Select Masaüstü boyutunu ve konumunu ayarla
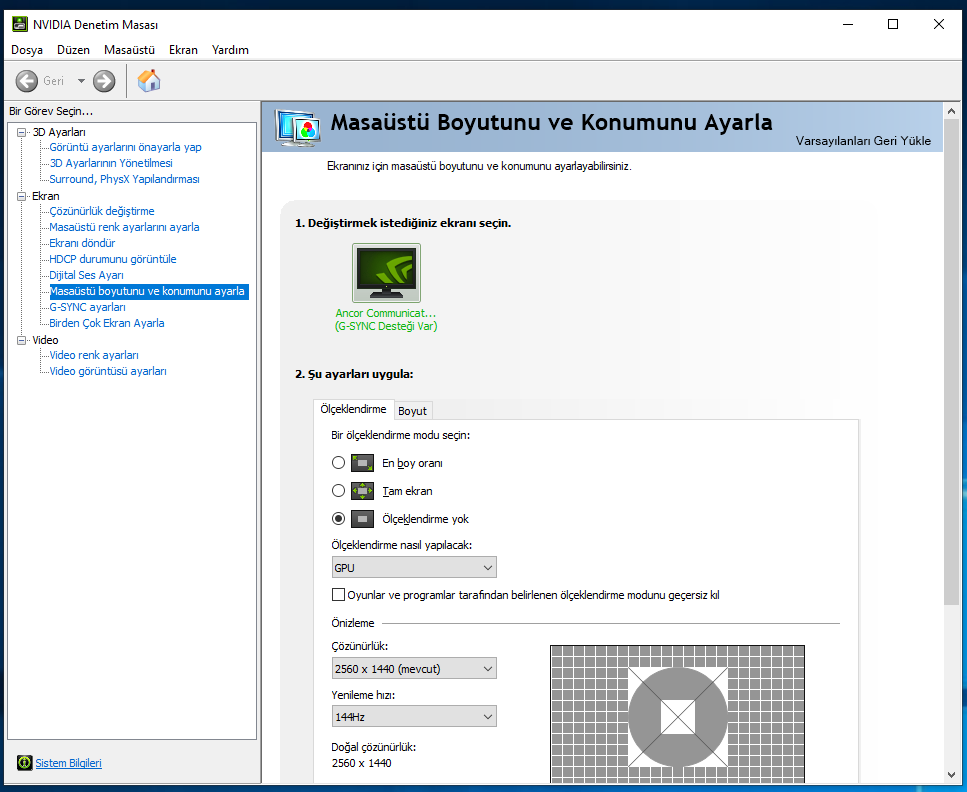 [x=149, y=291]
